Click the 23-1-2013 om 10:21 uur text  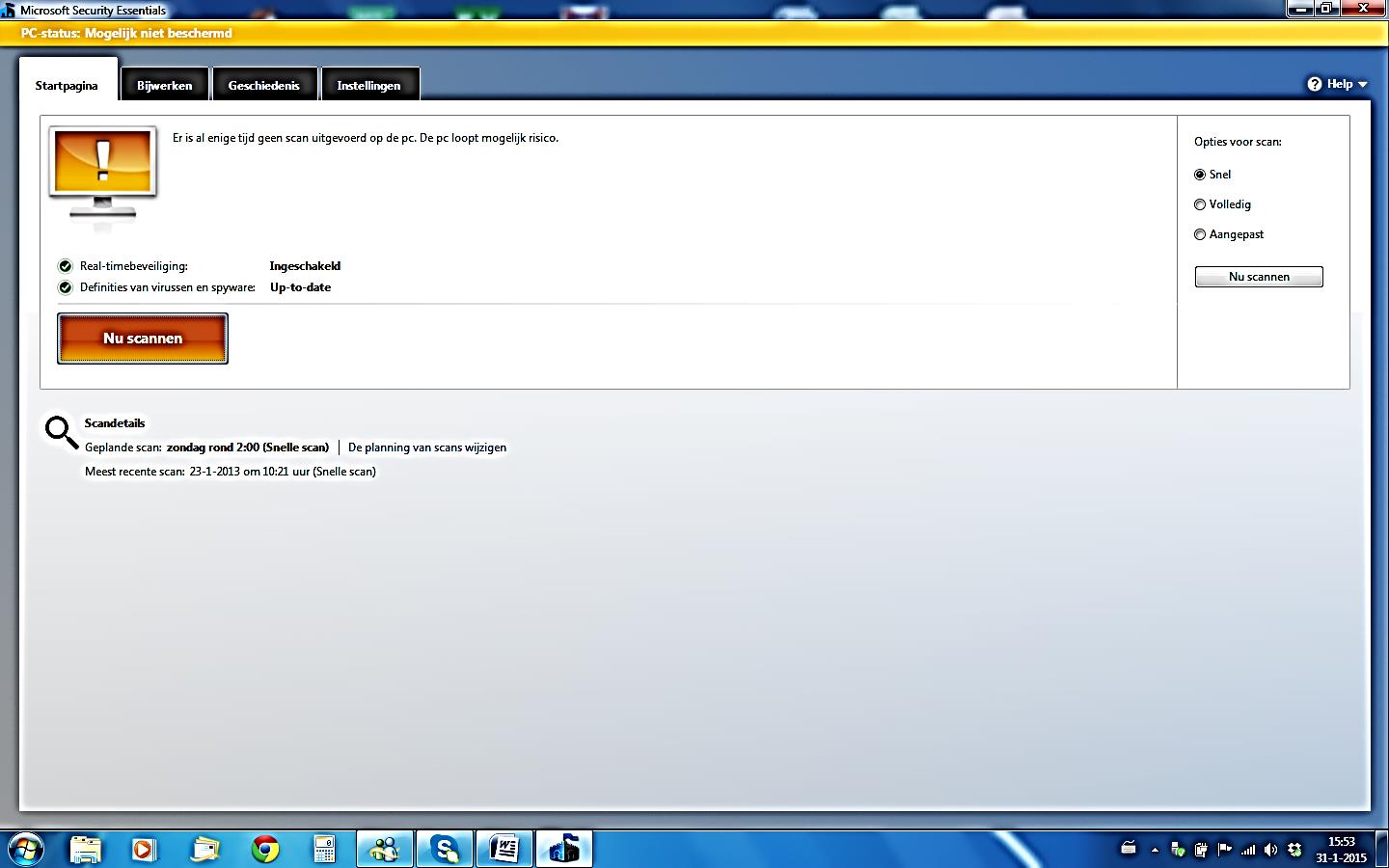click(x=250, y=472)
